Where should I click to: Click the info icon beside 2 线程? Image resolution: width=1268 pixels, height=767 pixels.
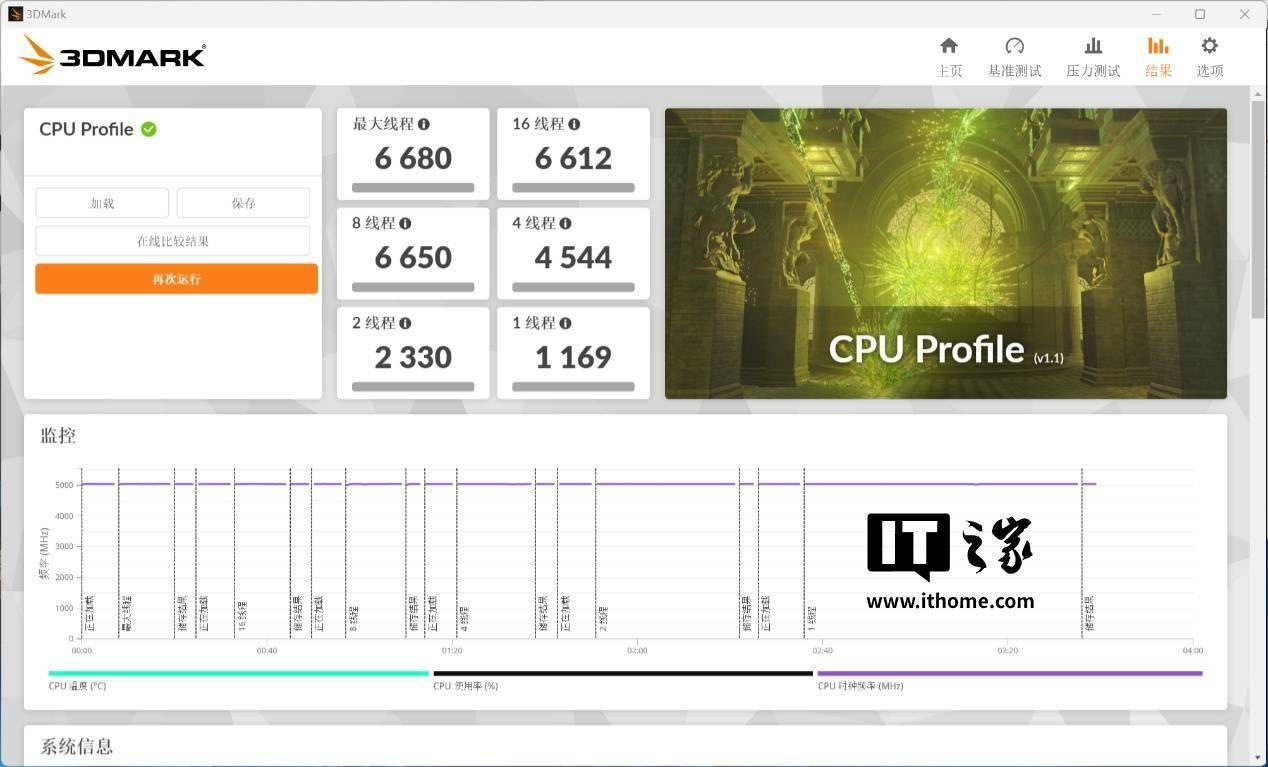tap(405, 323)
